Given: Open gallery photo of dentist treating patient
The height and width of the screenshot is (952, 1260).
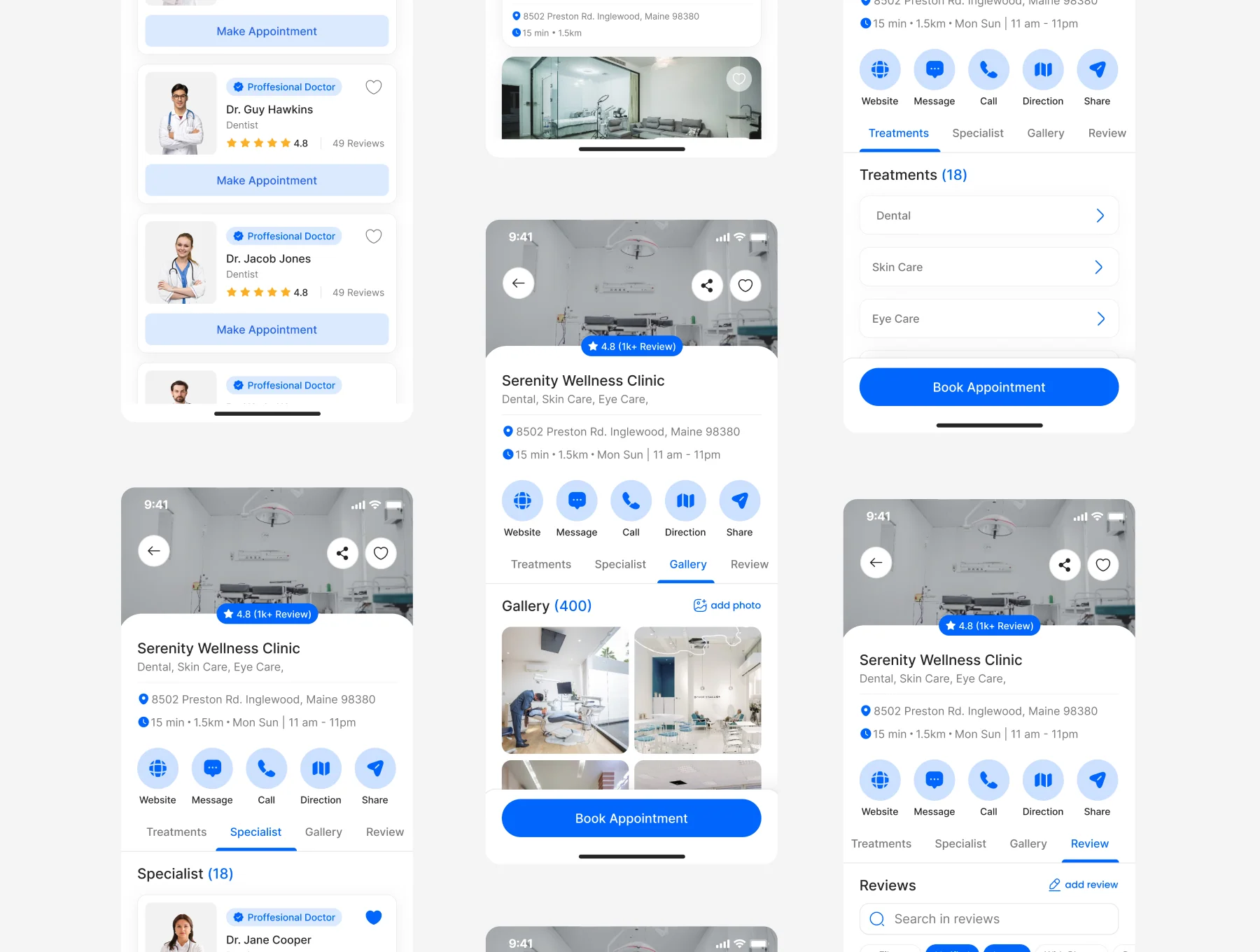Looking at the screenshot, I should [565, 689].
